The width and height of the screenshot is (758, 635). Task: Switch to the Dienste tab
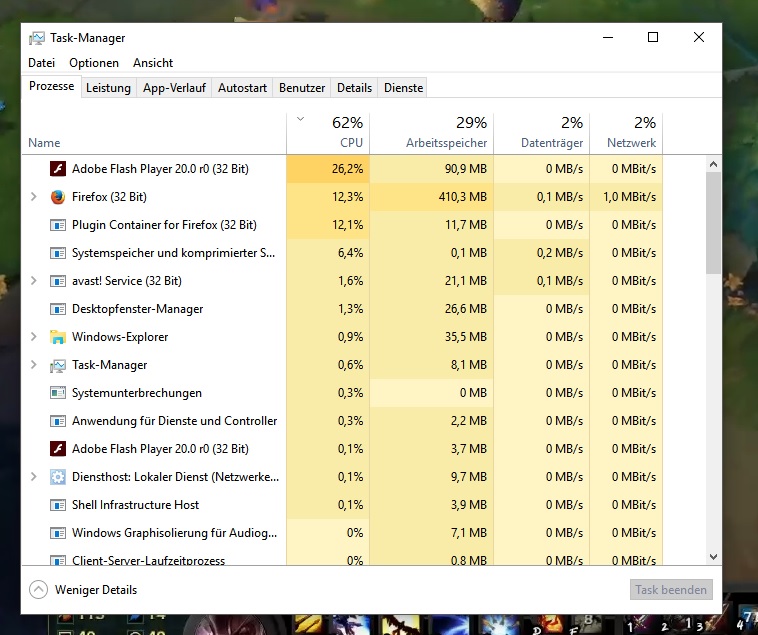(403, 88)
